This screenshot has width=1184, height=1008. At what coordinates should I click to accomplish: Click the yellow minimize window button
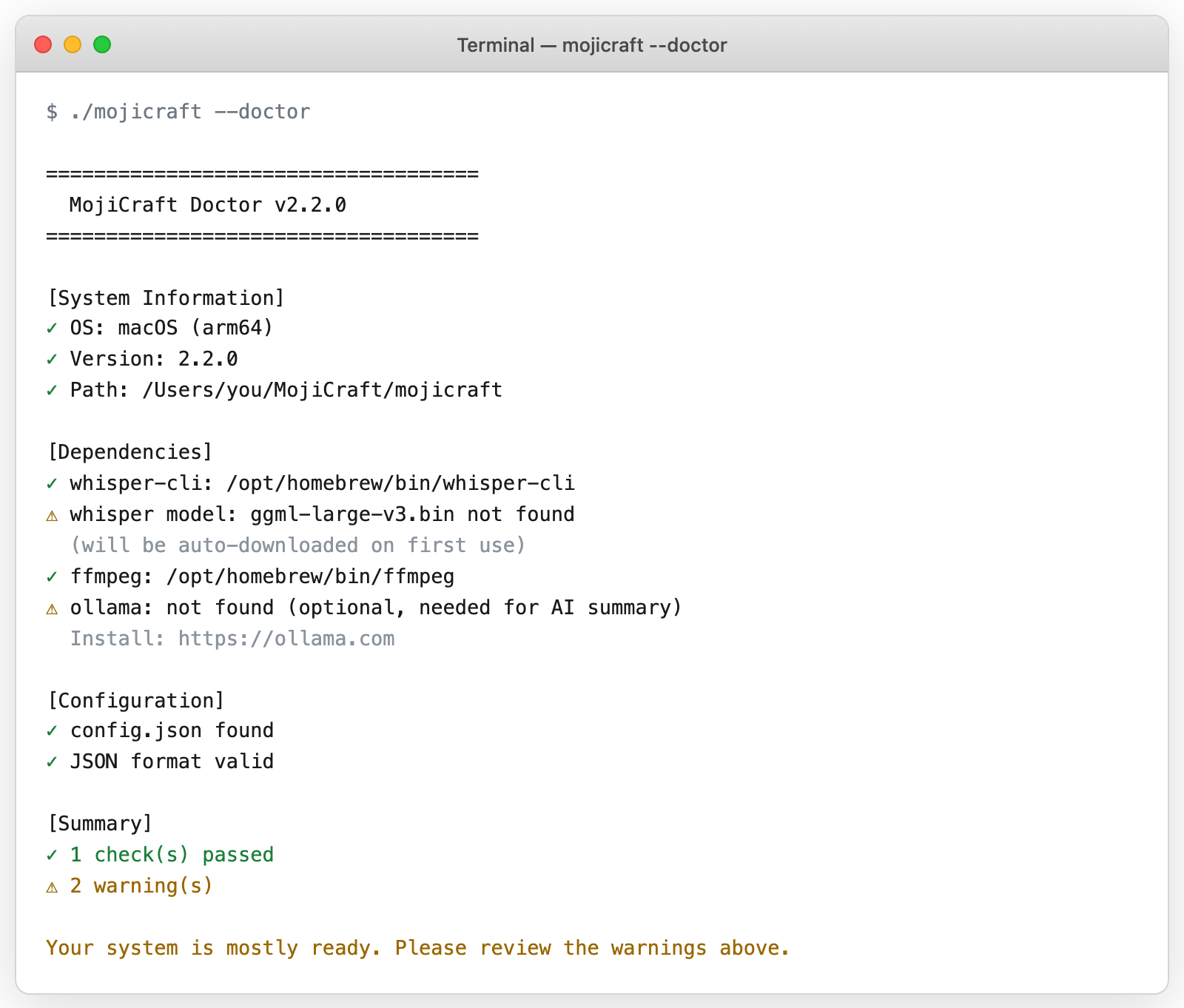coord(73,45)
